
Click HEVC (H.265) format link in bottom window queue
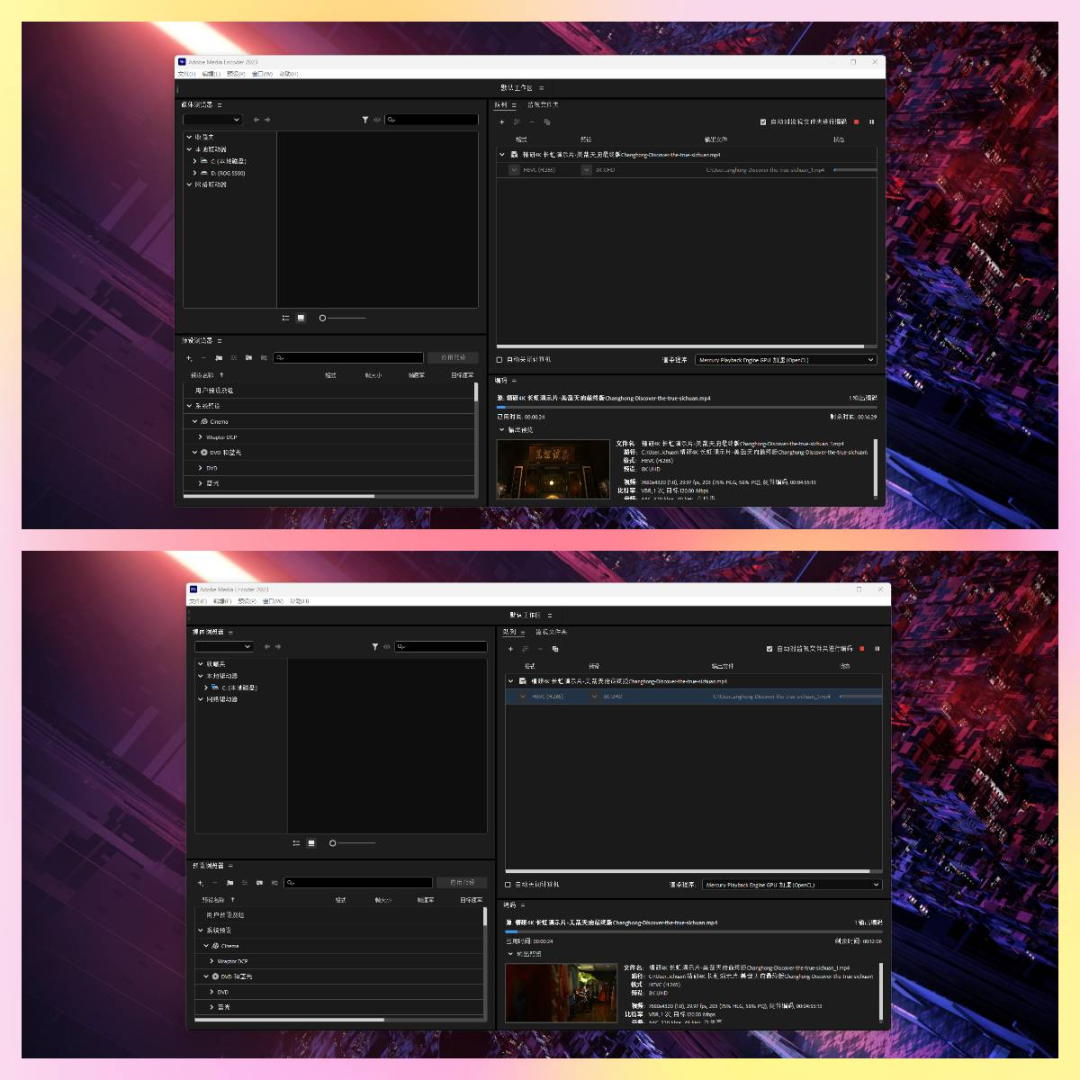pos(548,696)
